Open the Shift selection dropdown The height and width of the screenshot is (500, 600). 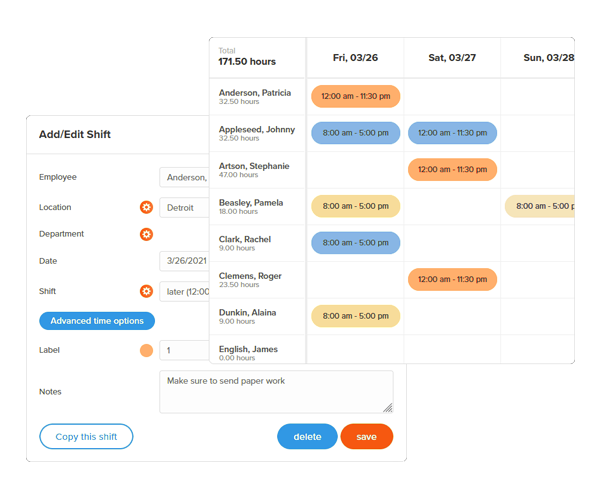184,291
